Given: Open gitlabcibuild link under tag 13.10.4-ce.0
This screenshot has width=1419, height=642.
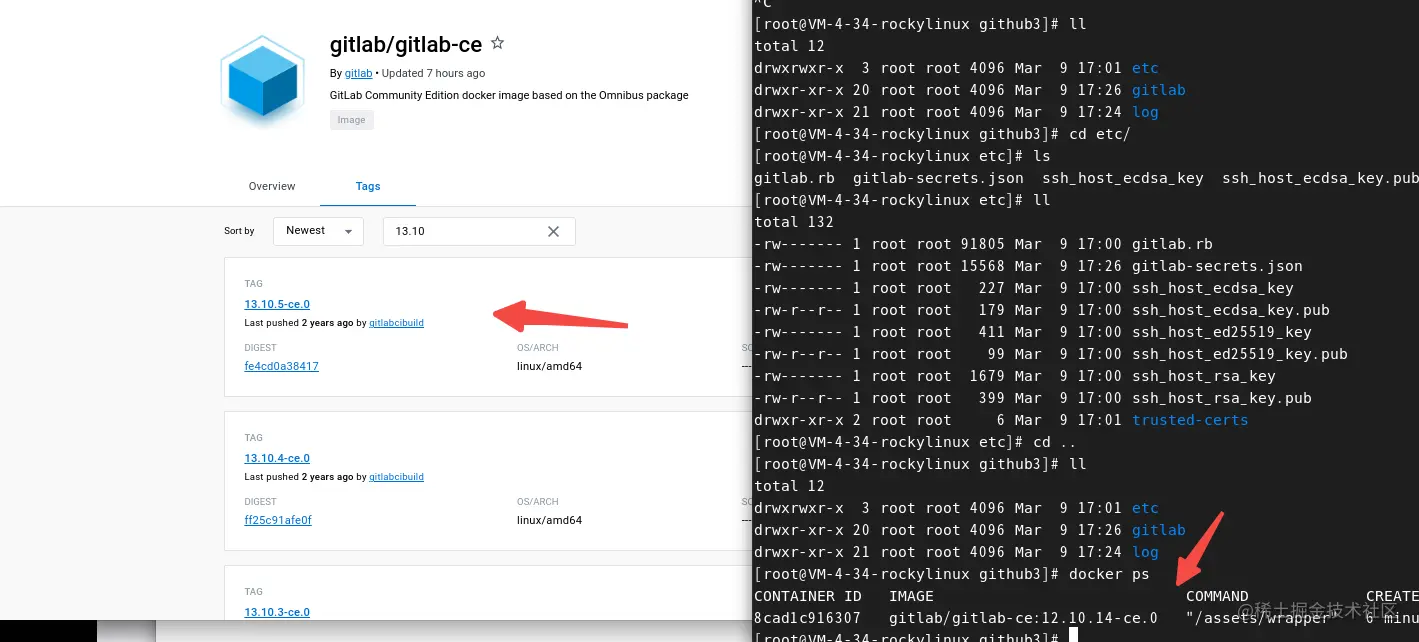Looking at the screenshot, I should pos(396,477).
